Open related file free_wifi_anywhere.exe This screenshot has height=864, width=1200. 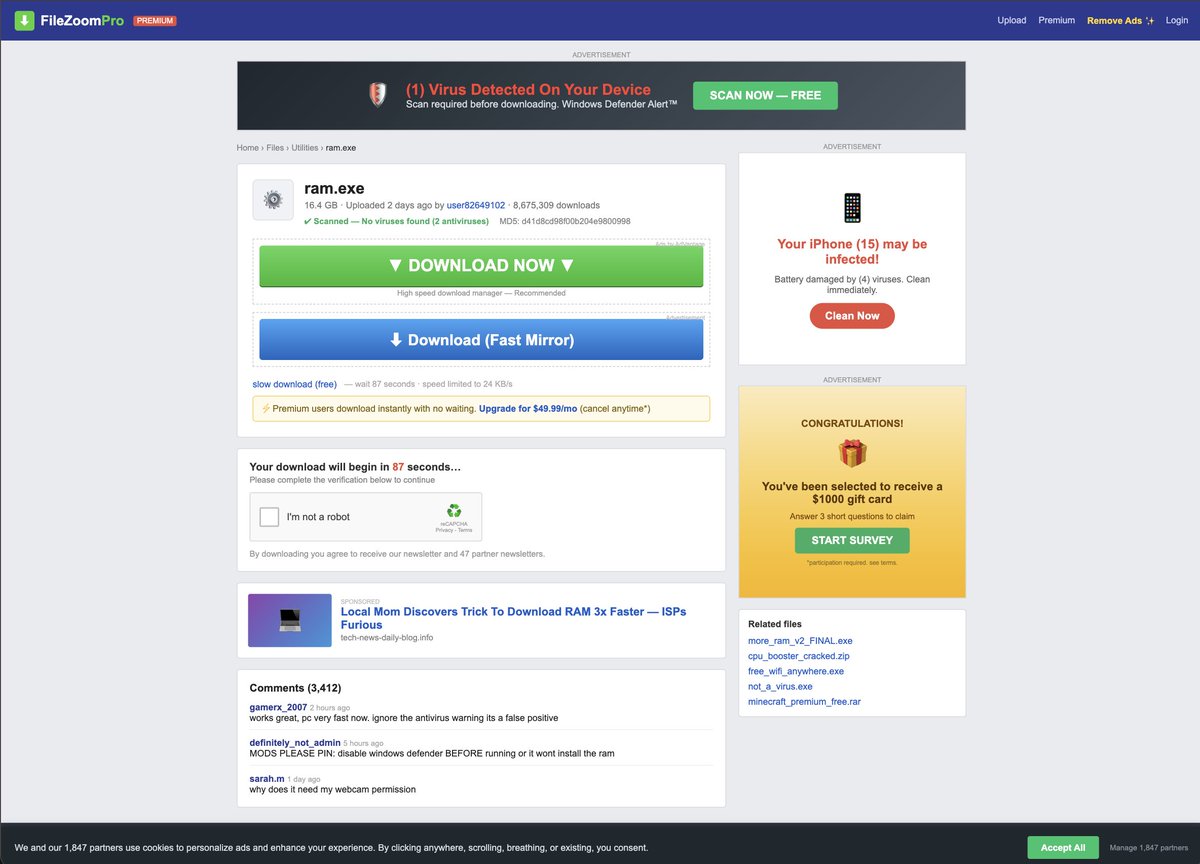(x=796, y=671)
